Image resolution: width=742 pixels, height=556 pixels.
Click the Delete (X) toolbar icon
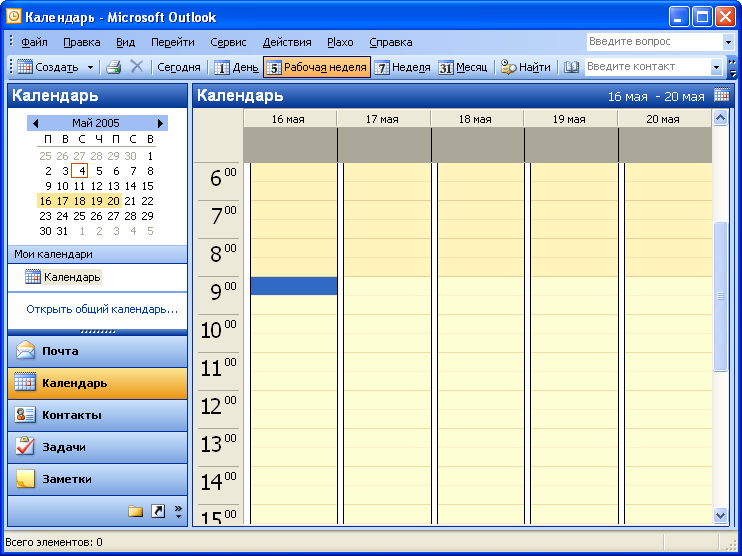[137, 67]
